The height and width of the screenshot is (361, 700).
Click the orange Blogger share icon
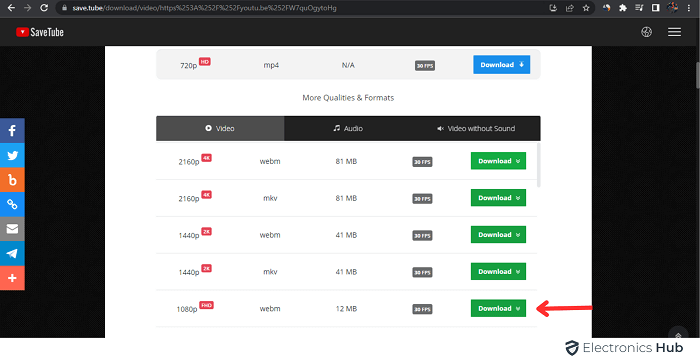point(12,180)
